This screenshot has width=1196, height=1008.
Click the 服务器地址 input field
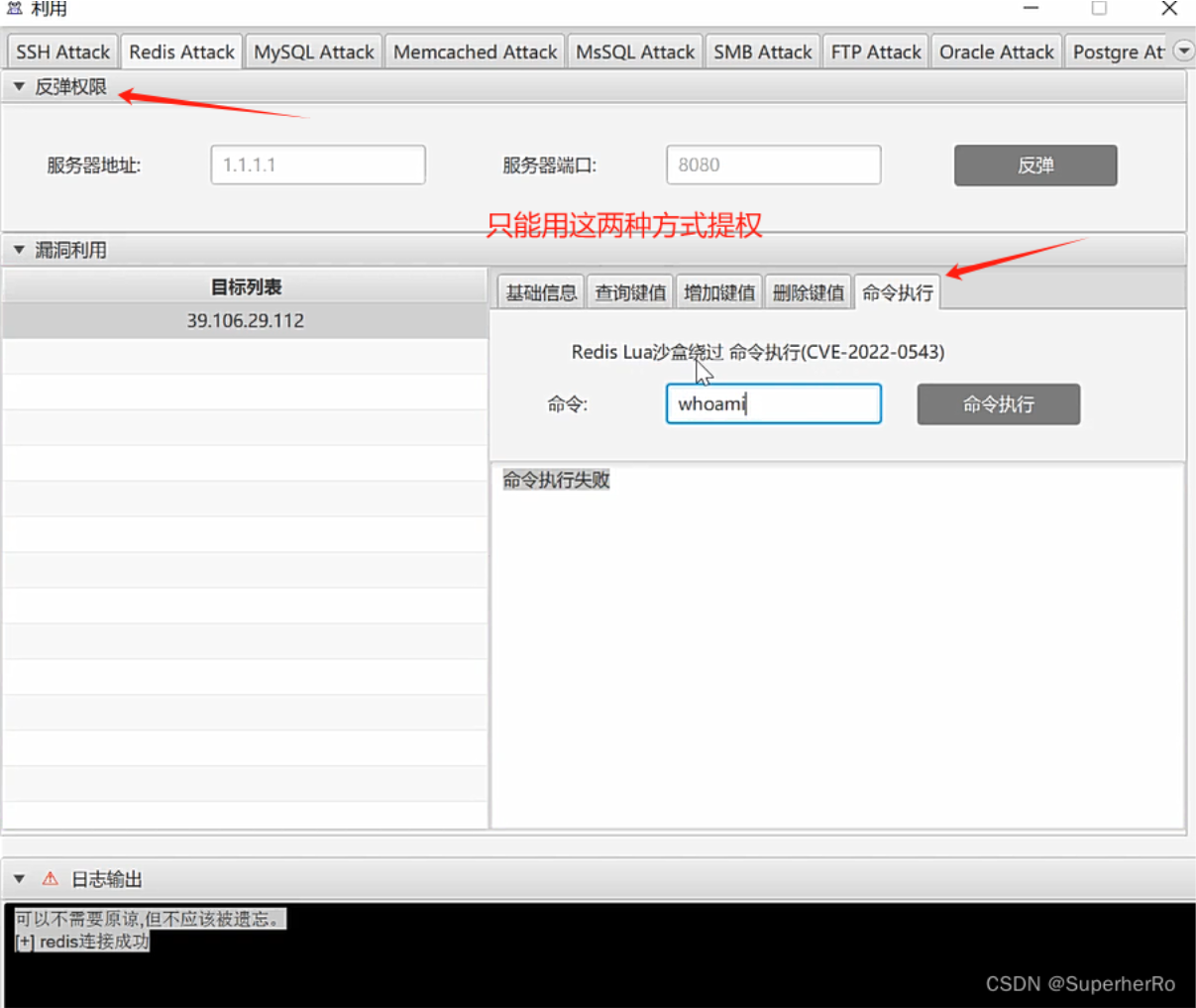coord(318,165)
